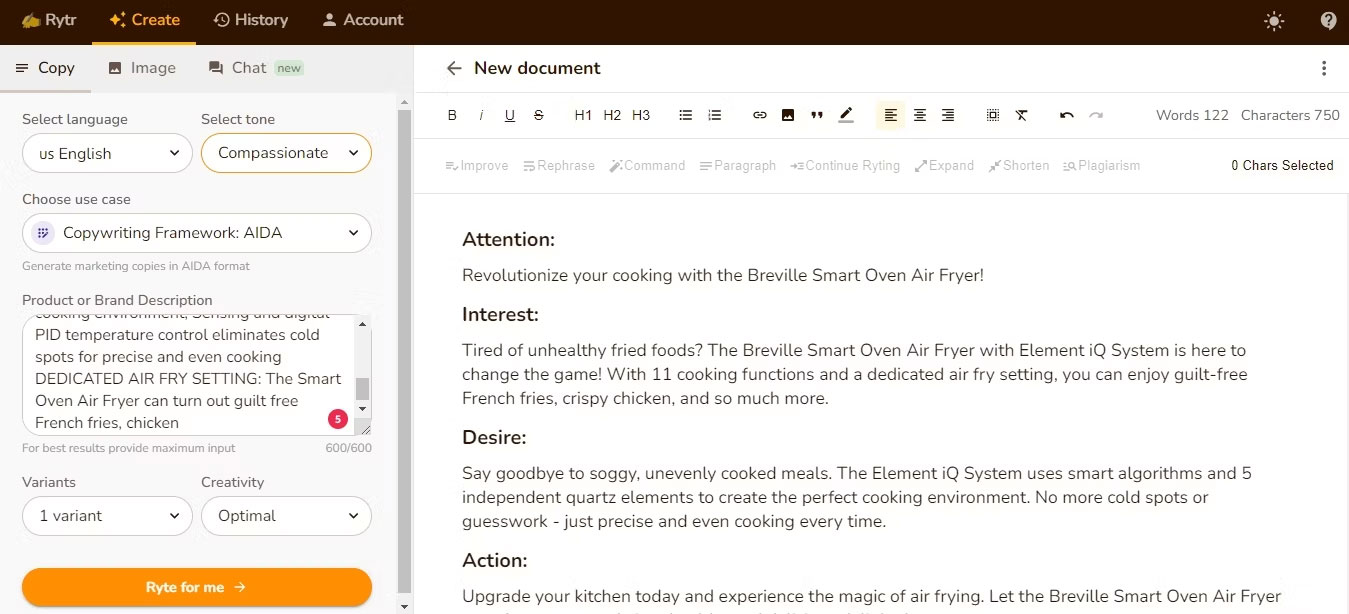This screenshot has height=614, width=1349.
Task: Open document options three-dot menu
Action: (x=1324, y=68)
